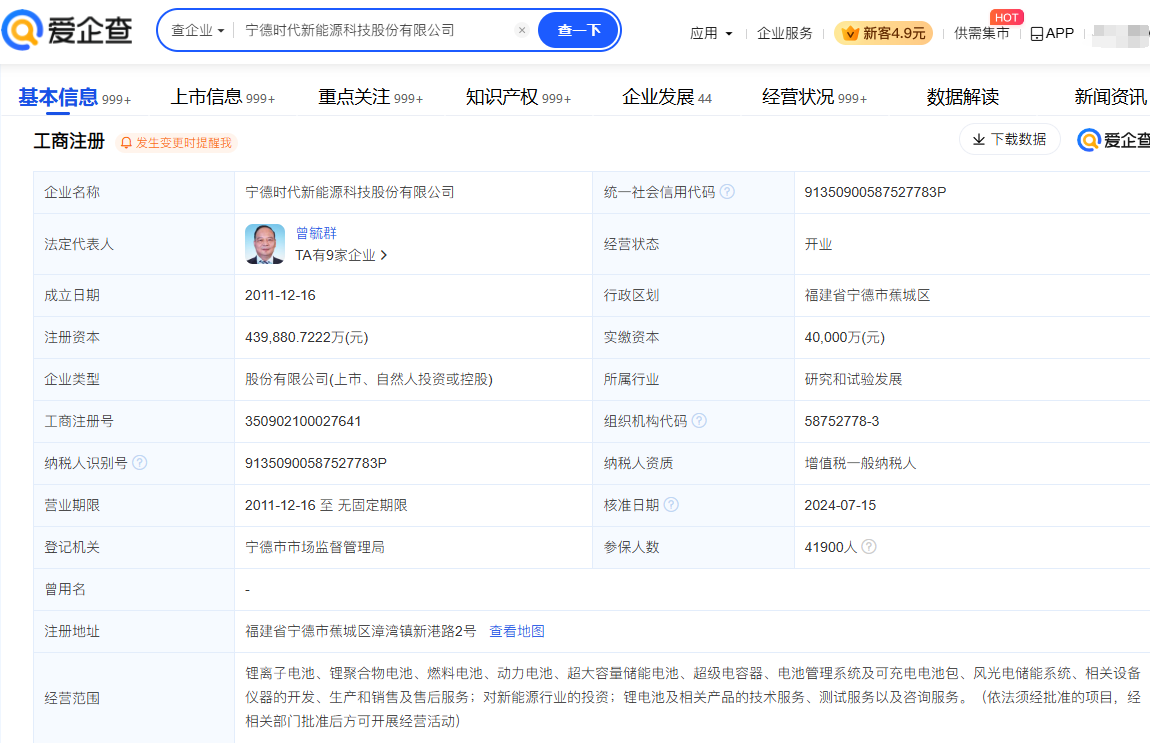Image resolution: width=1150 pixels, height=743 pixels.
Task: Go to the 新闻资讯 tab
Action: (1110, 97)
